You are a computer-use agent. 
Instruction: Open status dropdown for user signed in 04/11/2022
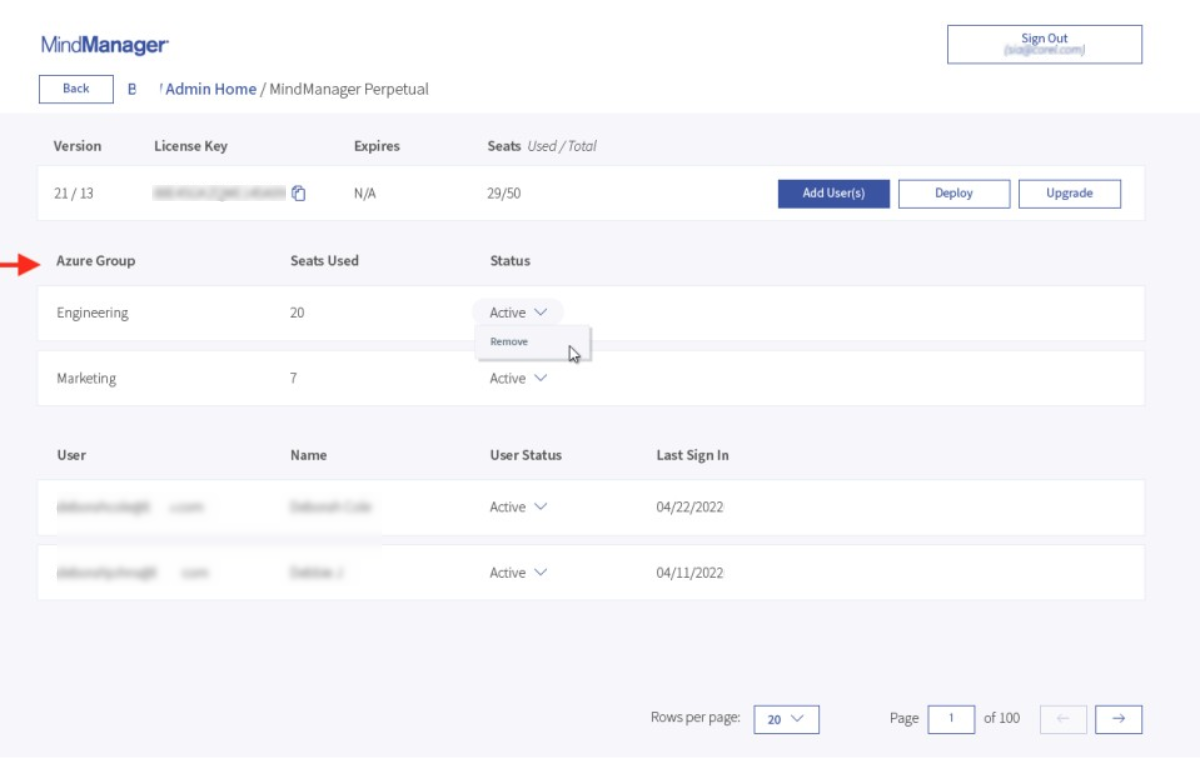[x=518, y=573]
